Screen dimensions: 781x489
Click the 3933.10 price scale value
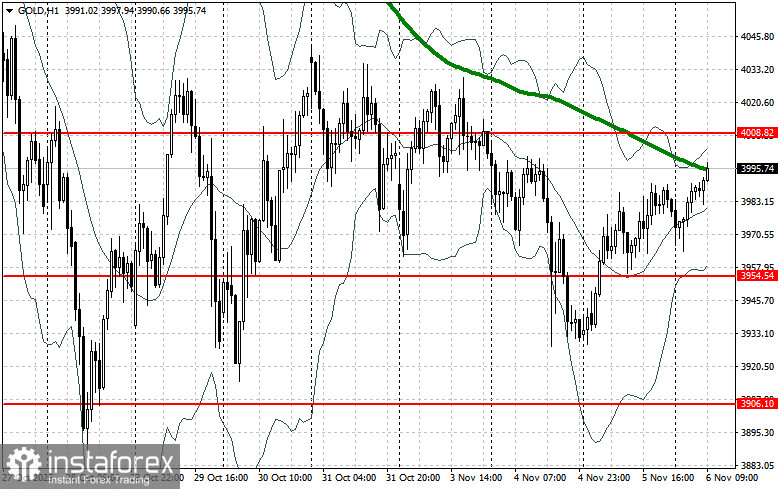click(757, 334)
